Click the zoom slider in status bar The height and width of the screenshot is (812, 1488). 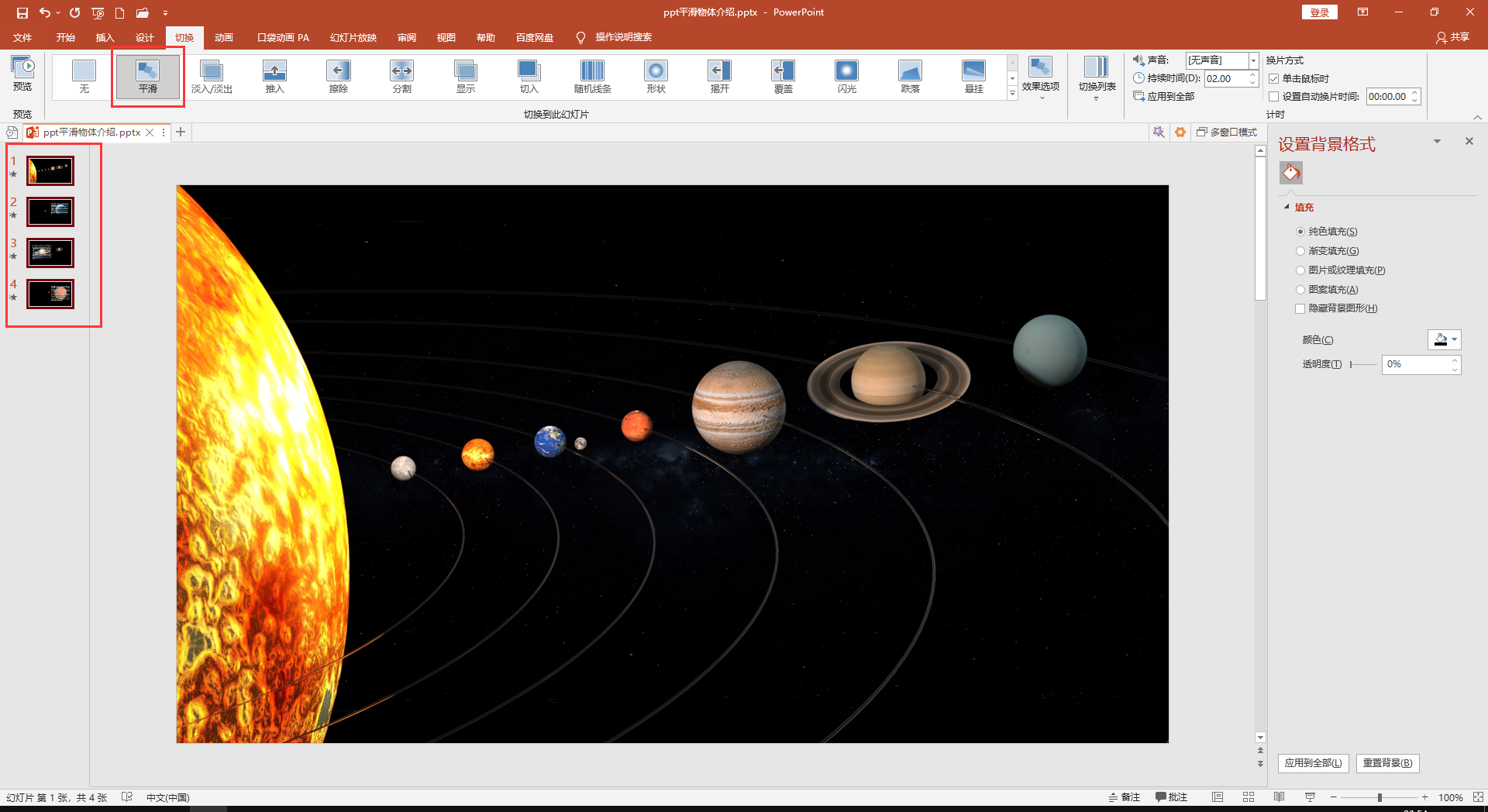tap(1379, 797)
